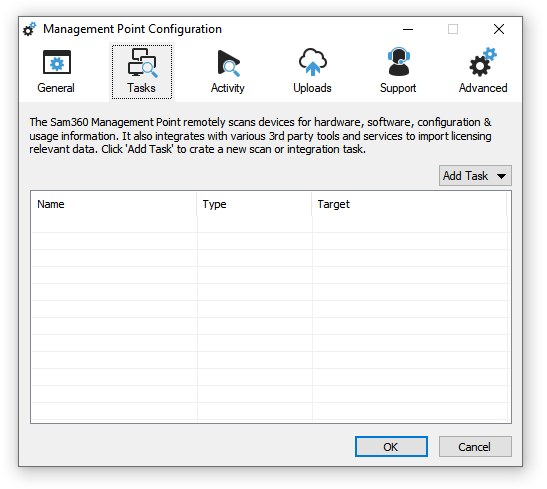547x489 pixels.
Task: Expand the Add Task dropdown arrow
Action: pyautogui.click(x=501, y=176)
